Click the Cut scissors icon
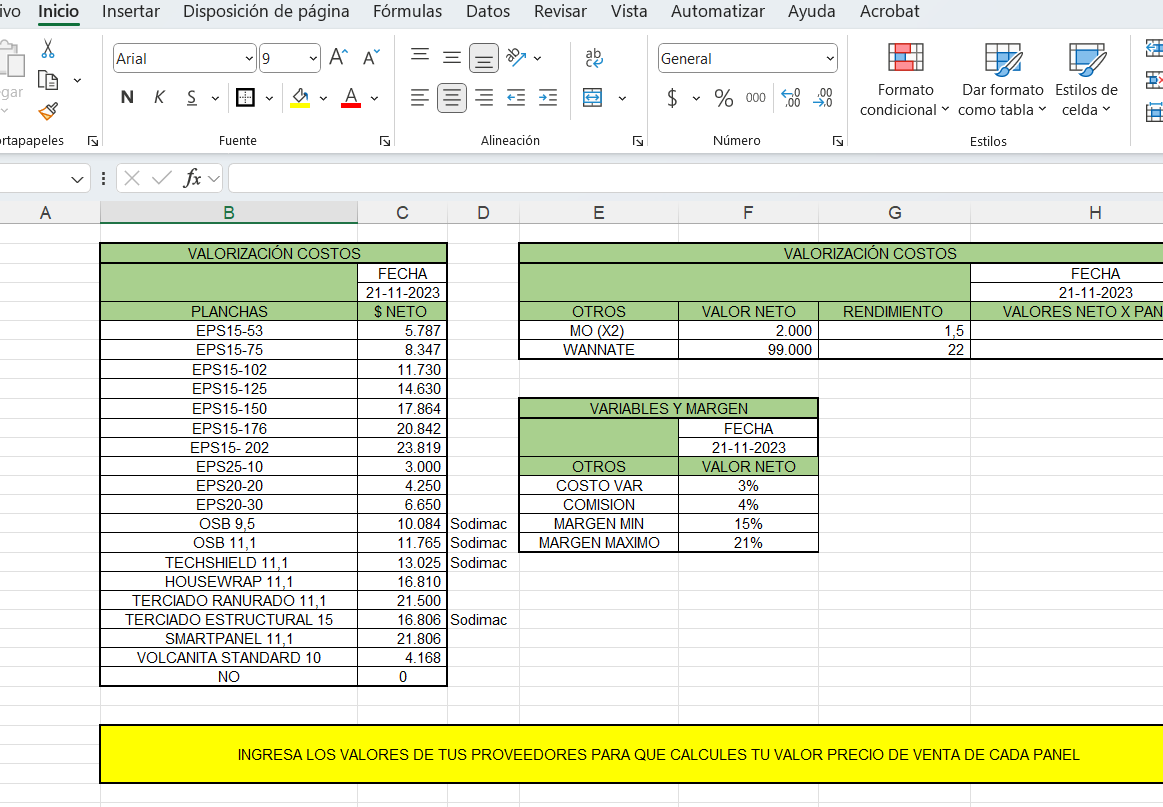Image resolution: width=1163 pixels, height=807 pixels. [x=48, y=50]
